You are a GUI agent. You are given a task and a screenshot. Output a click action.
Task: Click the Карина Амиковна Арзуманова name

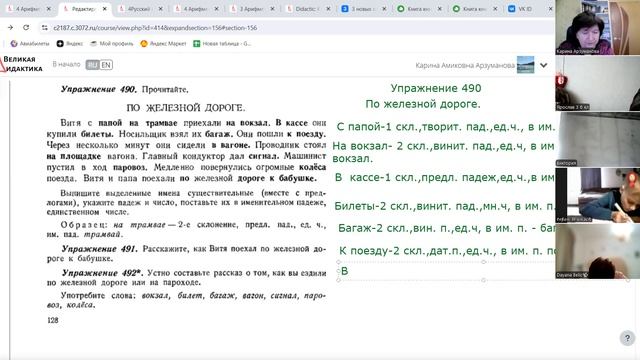[465, 65]
